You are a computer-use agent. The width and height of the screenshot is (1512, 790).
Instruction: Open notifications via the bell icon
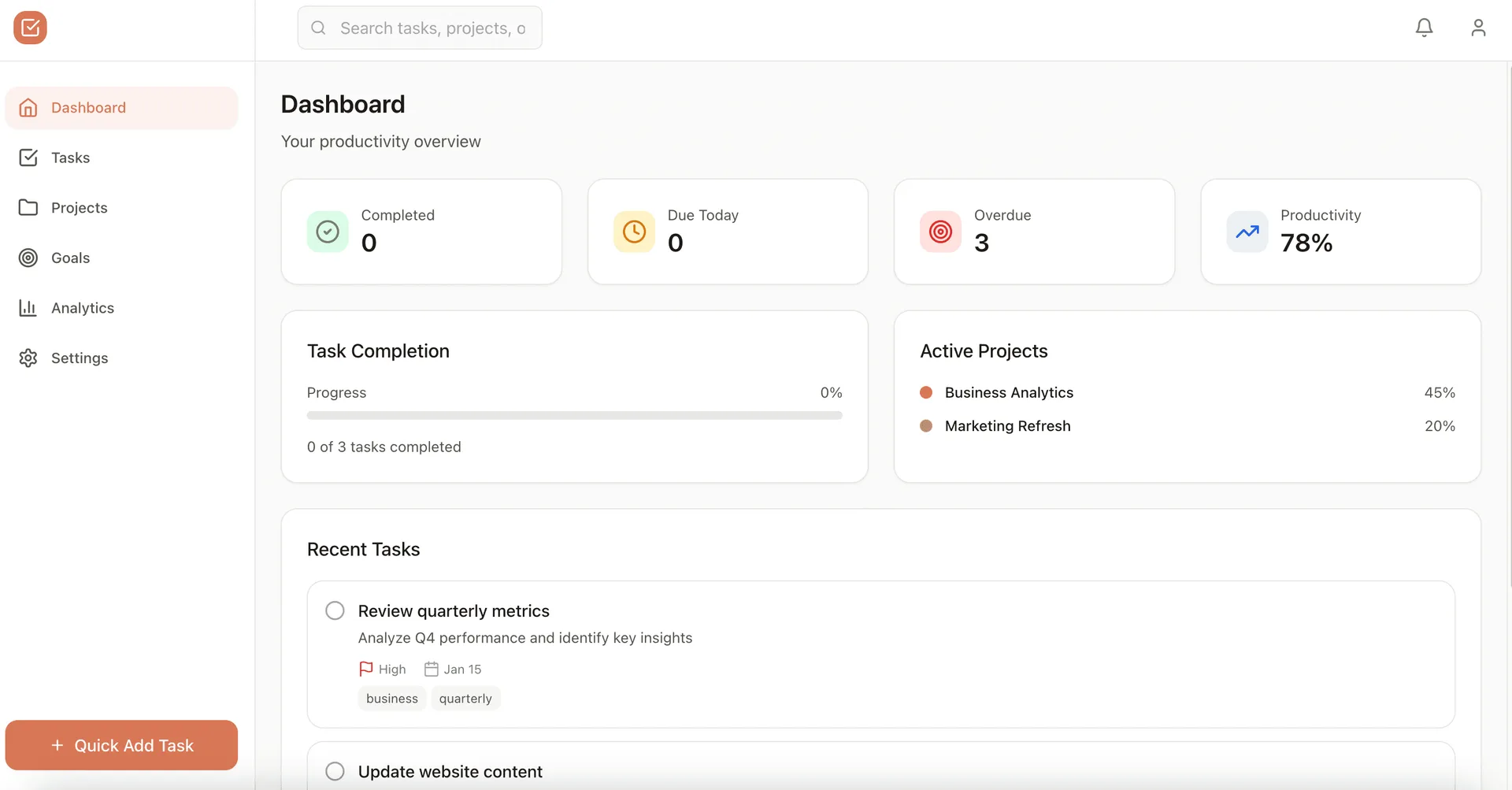[x=1424, y=28]
